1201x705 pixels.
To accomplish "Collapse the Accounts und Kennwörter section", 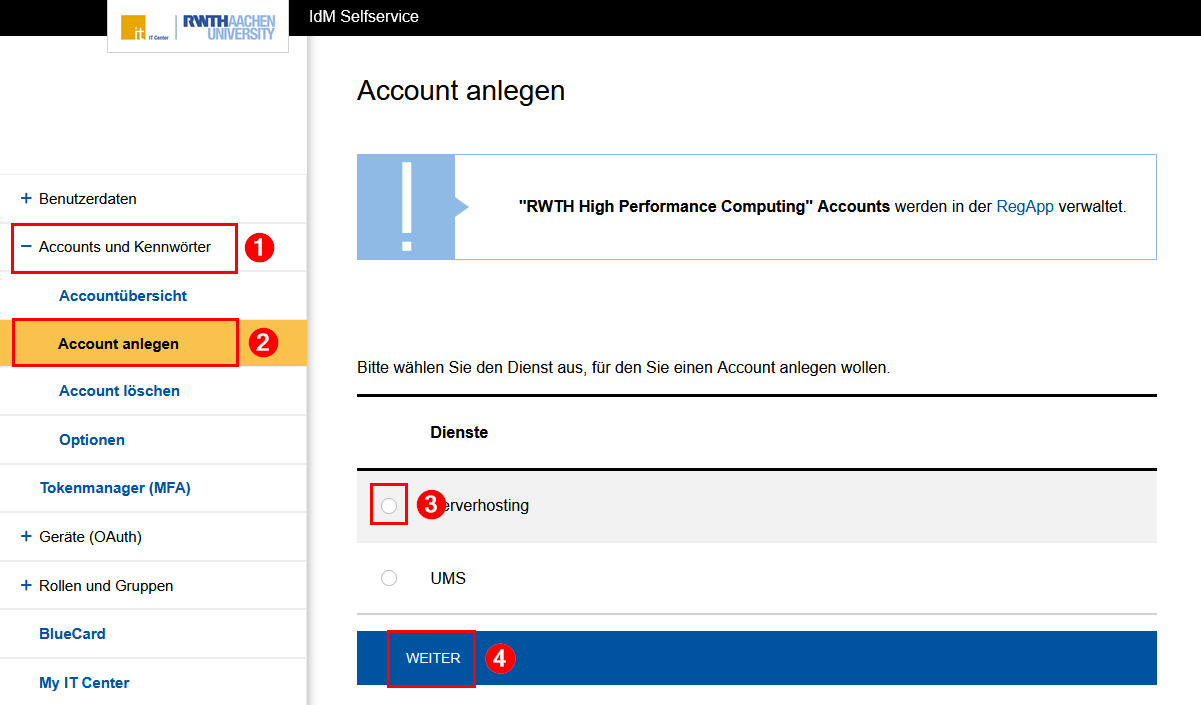I will coord(124,246).
